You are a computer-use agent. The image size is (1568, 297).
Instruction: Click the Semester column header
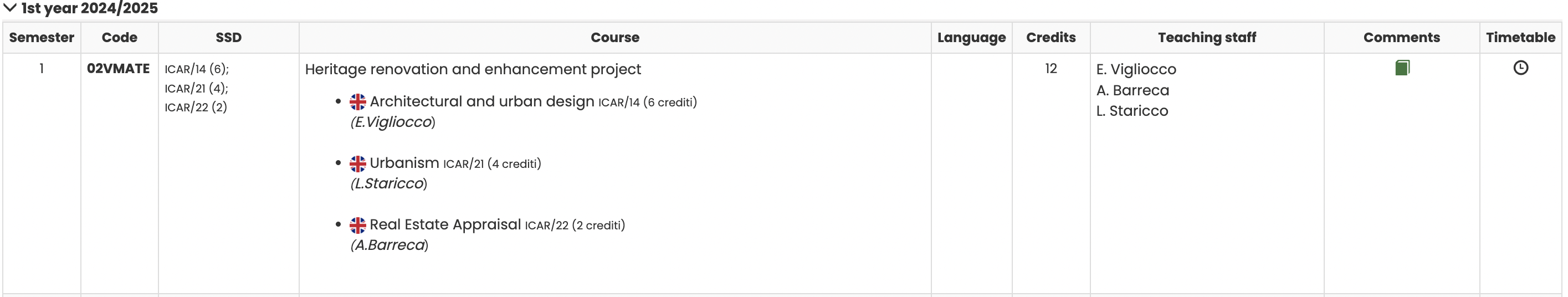[x=42, y=38]
